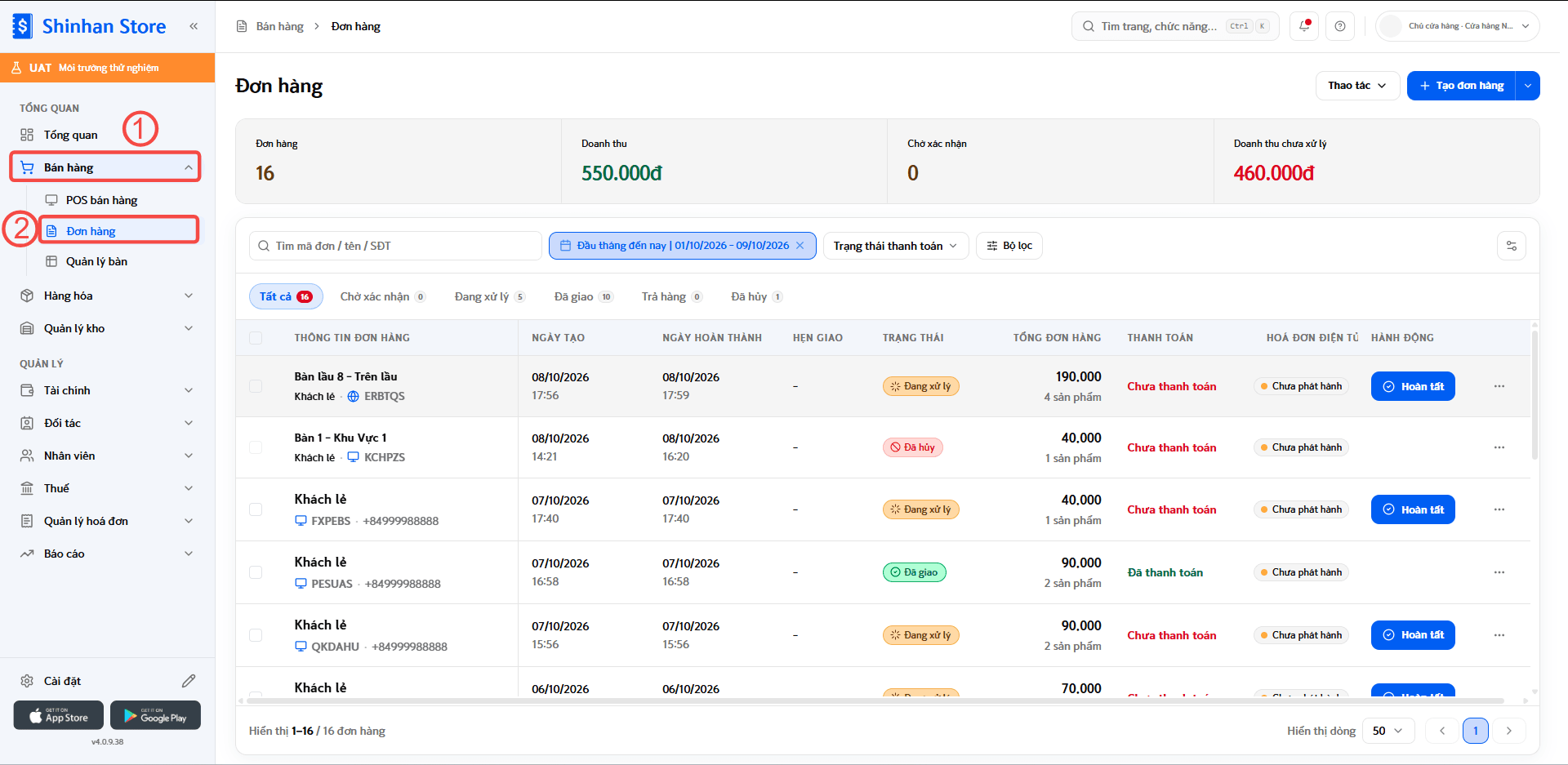Click Hoàn tất for order ERBTQS

click(x=1413, y=386)
